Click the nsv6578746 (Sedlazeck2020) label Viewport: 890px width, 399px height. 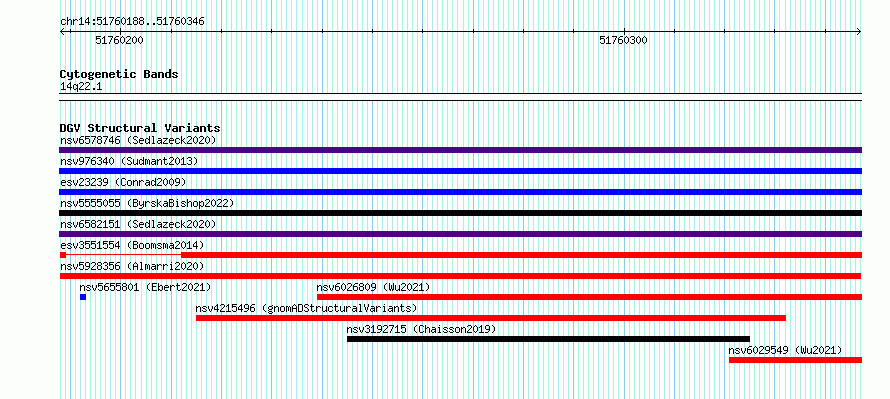click(x=138, y=140)
